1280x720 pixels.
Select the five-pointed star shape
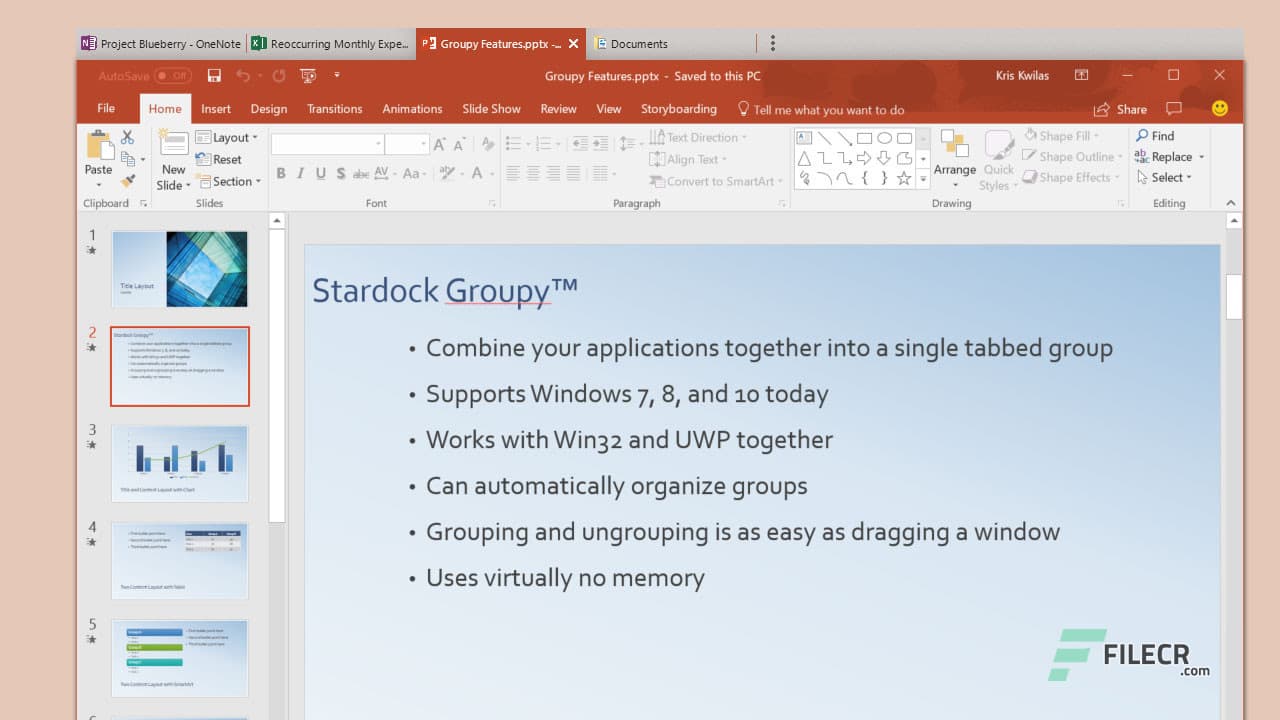pyautogui.click(x=904, y=178)
